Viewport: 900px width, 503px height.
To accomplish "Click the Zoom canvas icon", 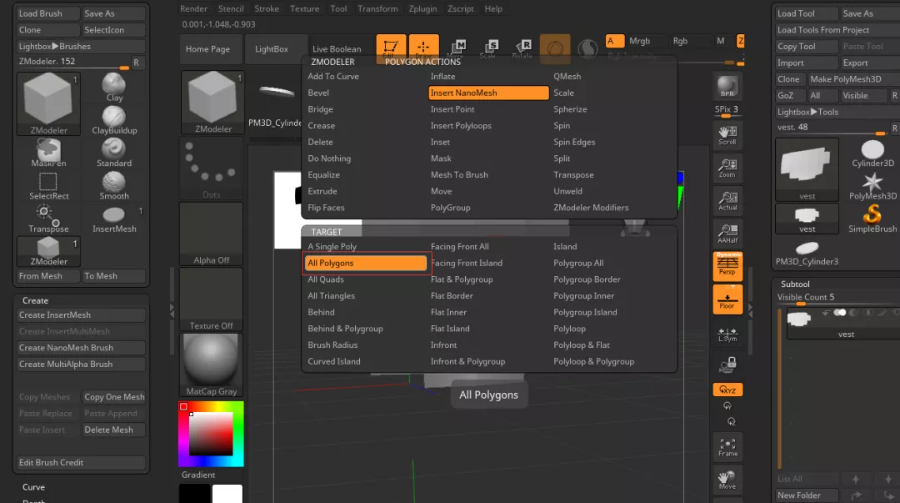I will coord(727,168).
